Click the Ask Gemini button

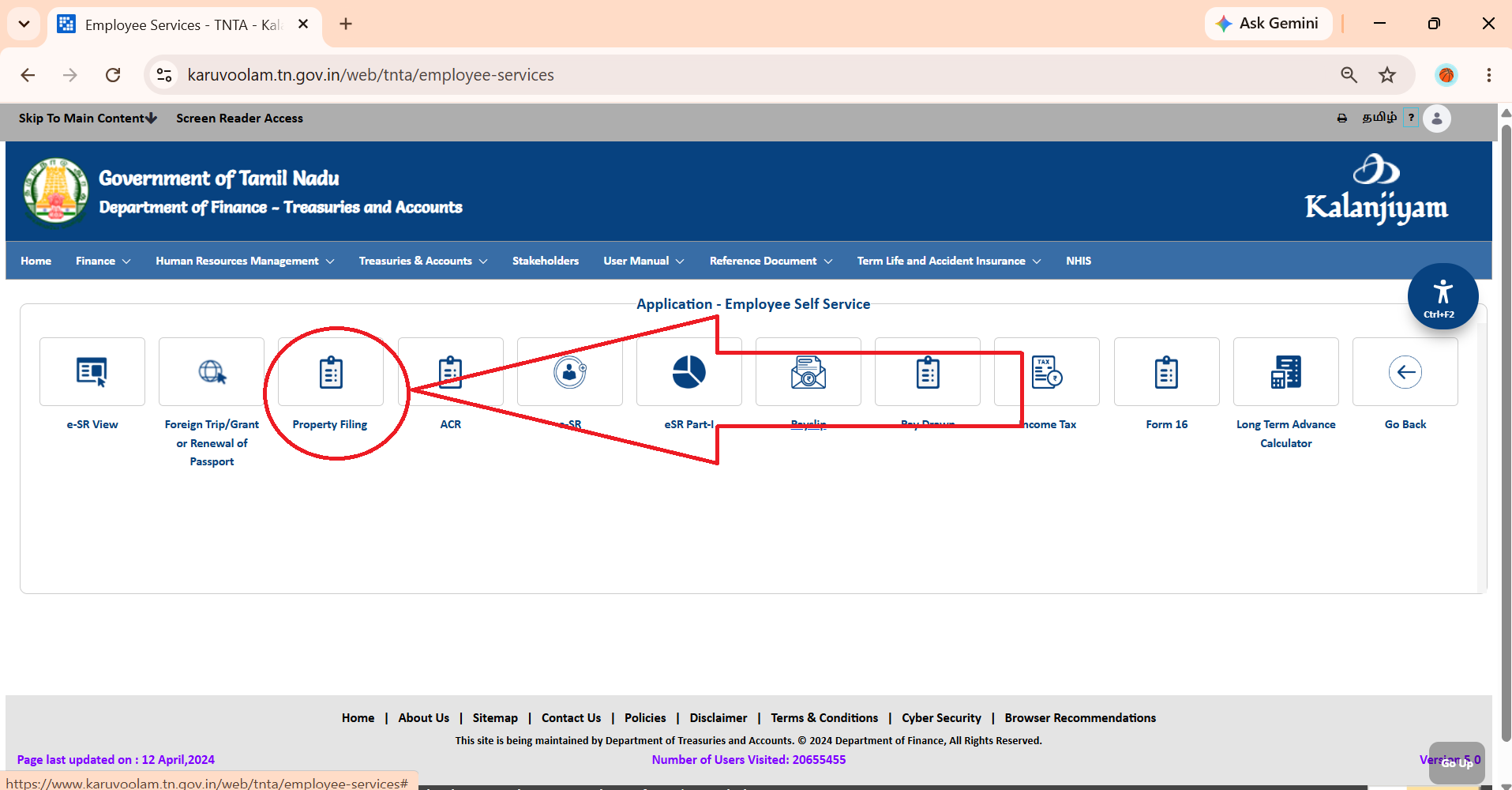point(1268,24)
